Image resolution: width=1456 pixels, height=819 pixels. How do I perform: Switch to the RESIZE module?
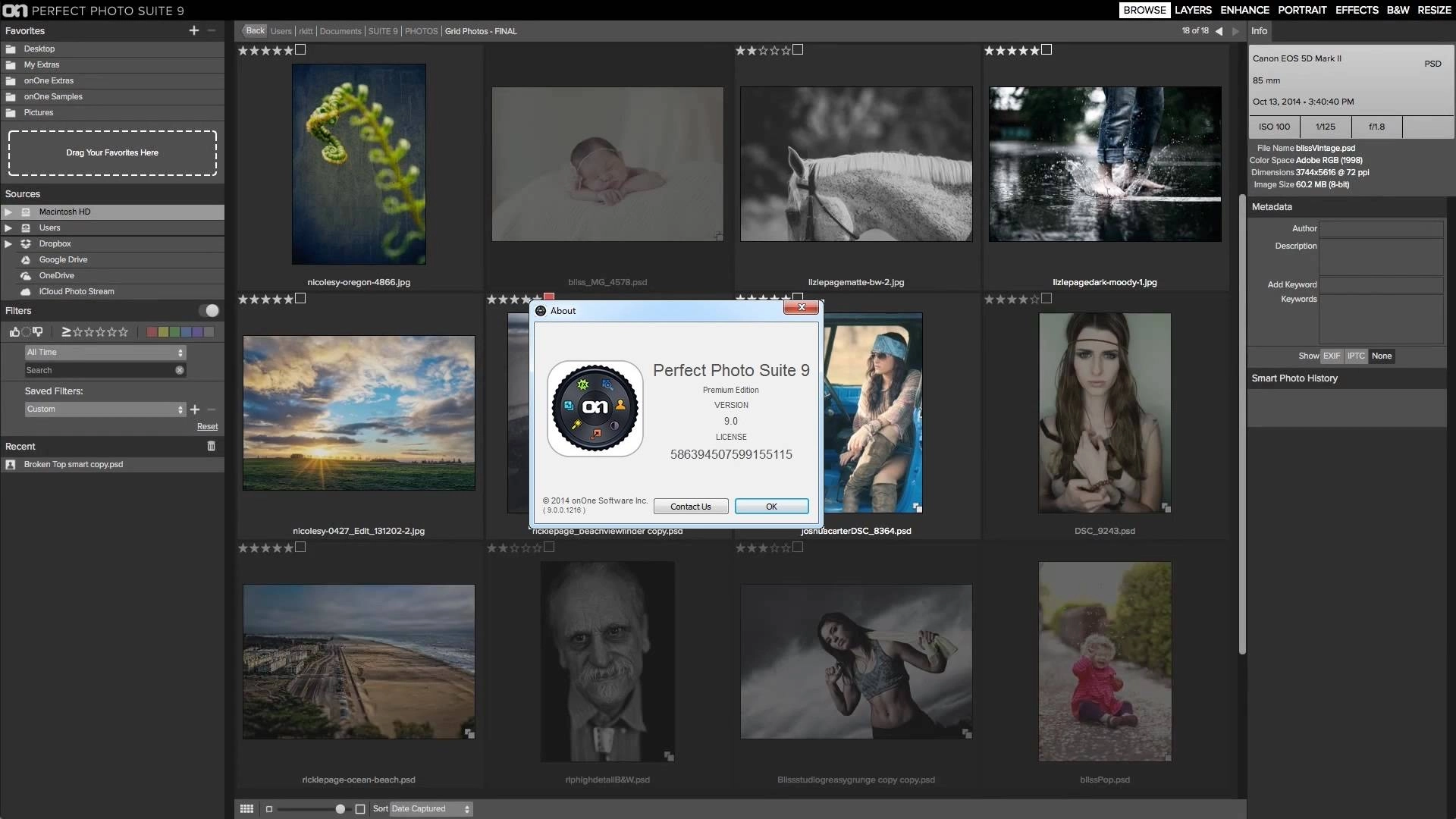point(1434,10)
